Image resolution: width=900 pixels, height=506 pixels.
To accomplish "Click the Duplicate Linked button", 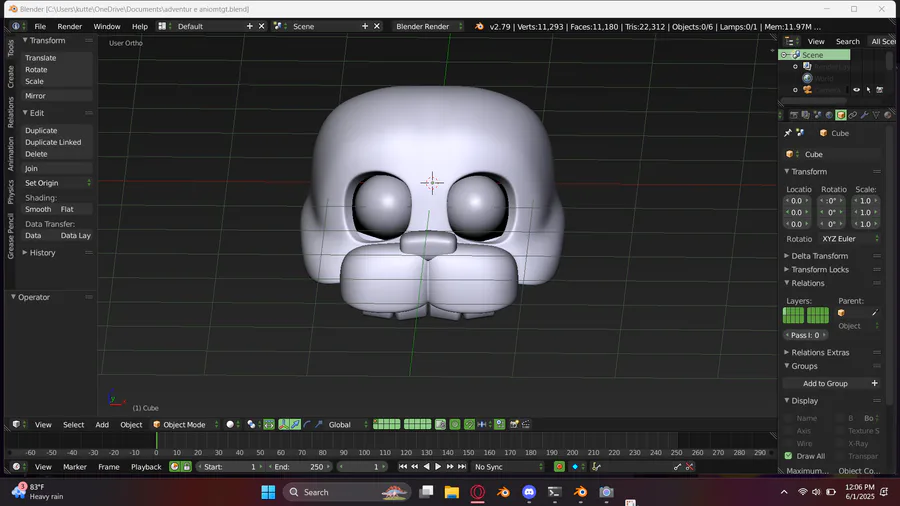I will tap(57, 142).
